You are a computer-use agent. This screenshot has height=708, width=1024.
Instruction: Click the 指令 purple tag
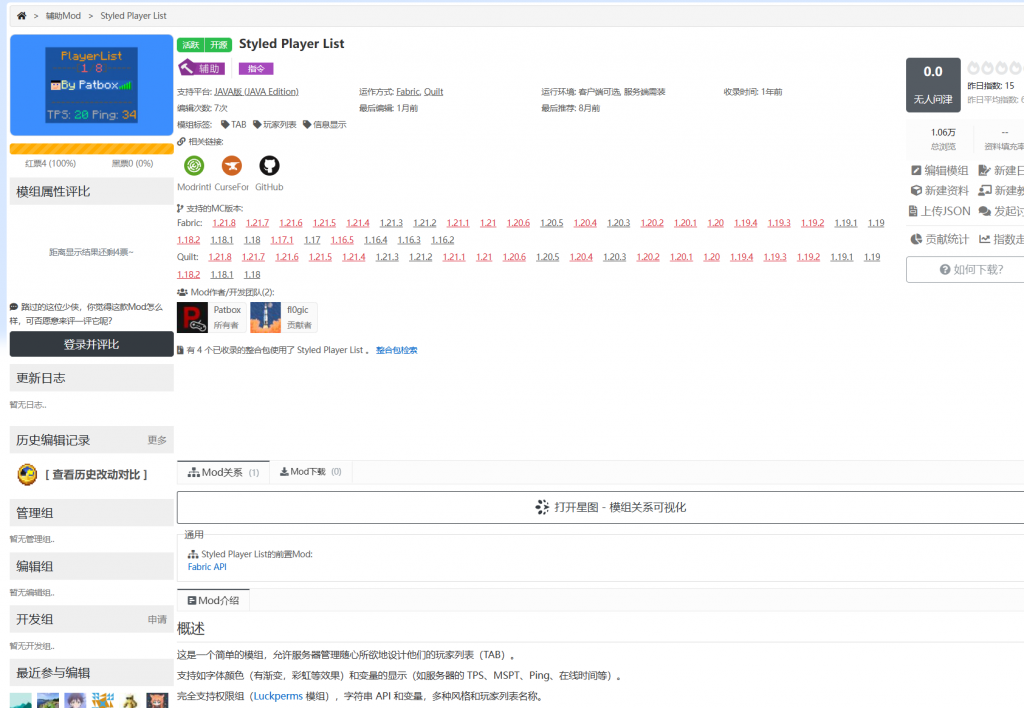(256, 69)
